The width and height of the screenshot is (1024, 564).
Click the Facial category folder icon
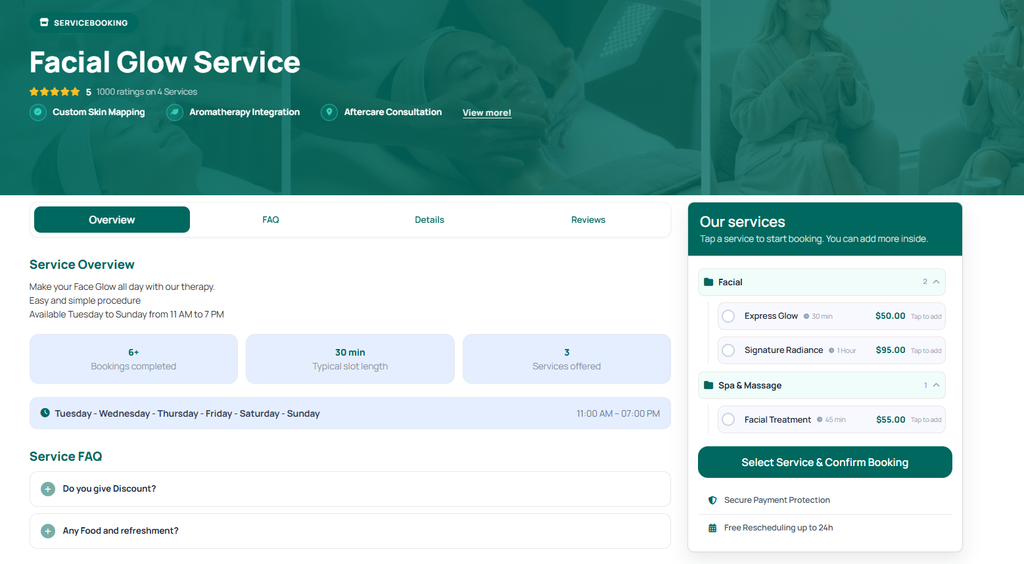709,282
